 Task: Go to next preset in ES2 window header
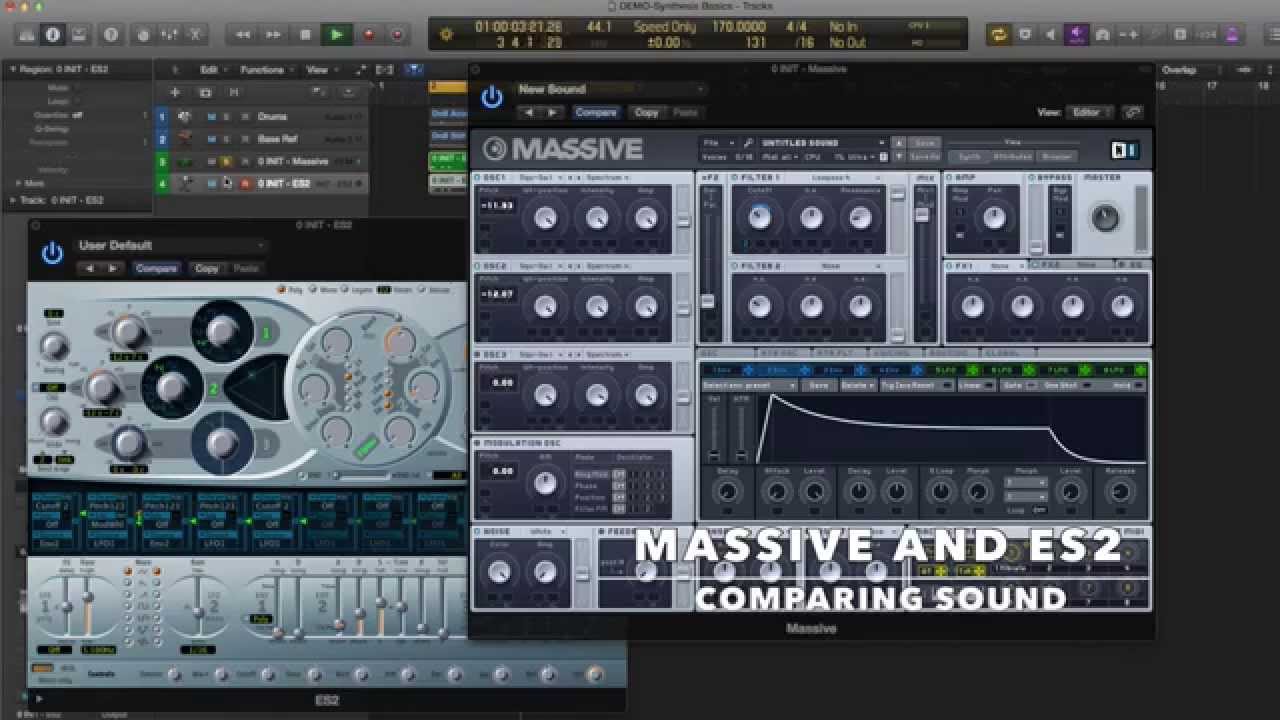pyautogui.click(x=112, y=268)
